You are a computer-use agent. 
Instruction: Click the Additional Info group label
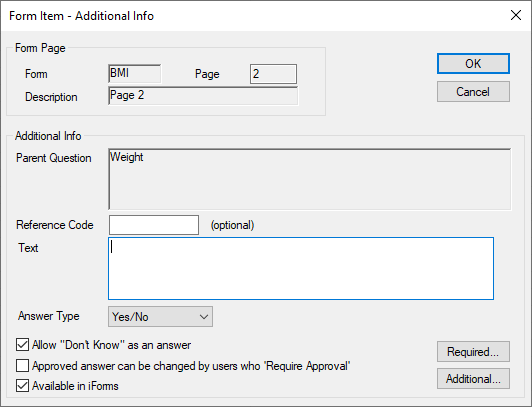coord(48,136)
